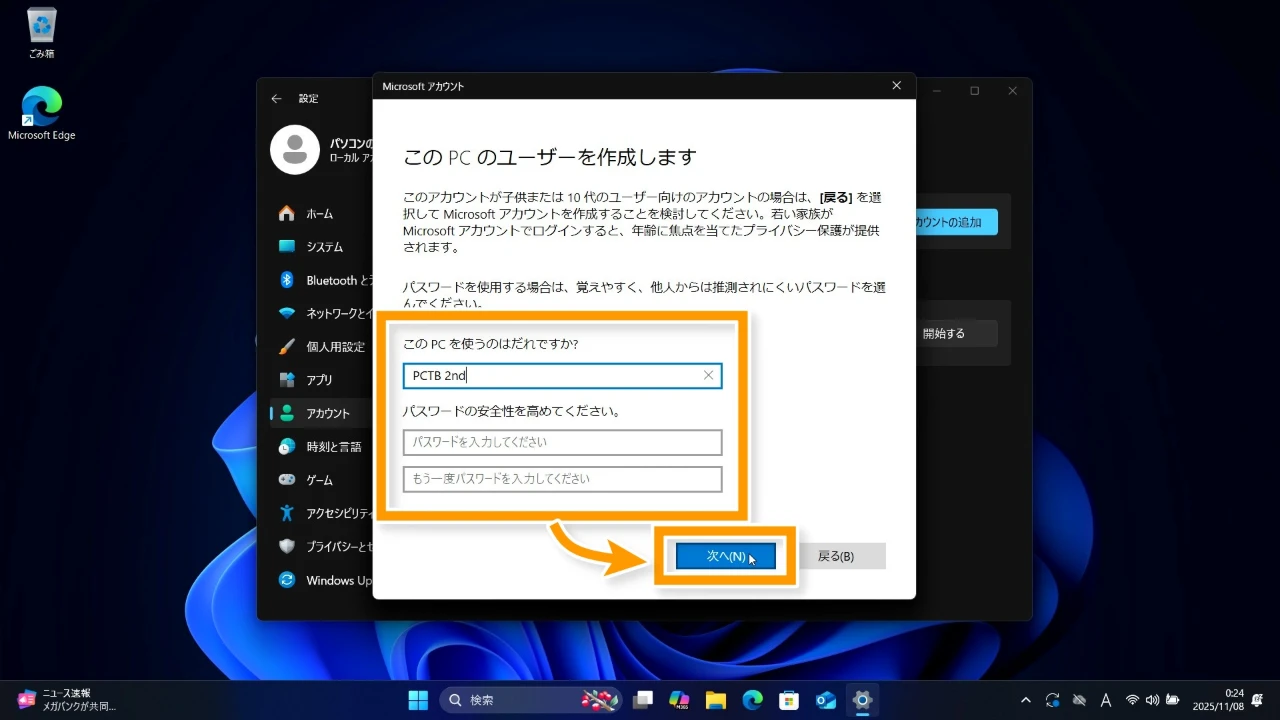Click the 個人用設定 paintbrush icon
This screenshot has width=1280, height=720.
click(x=287, y=347)
